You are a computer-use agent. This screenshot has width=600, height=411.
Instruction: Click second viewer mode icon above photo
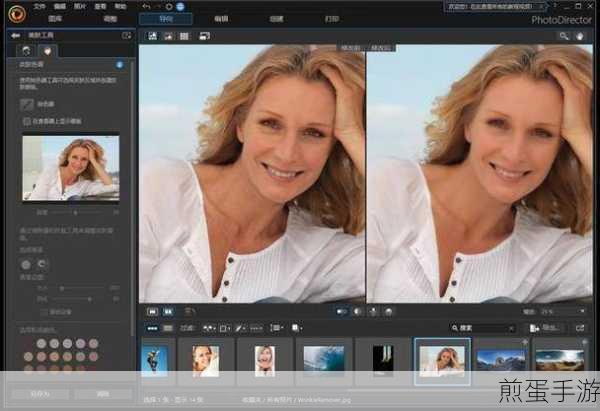click(x=168, y=36)
